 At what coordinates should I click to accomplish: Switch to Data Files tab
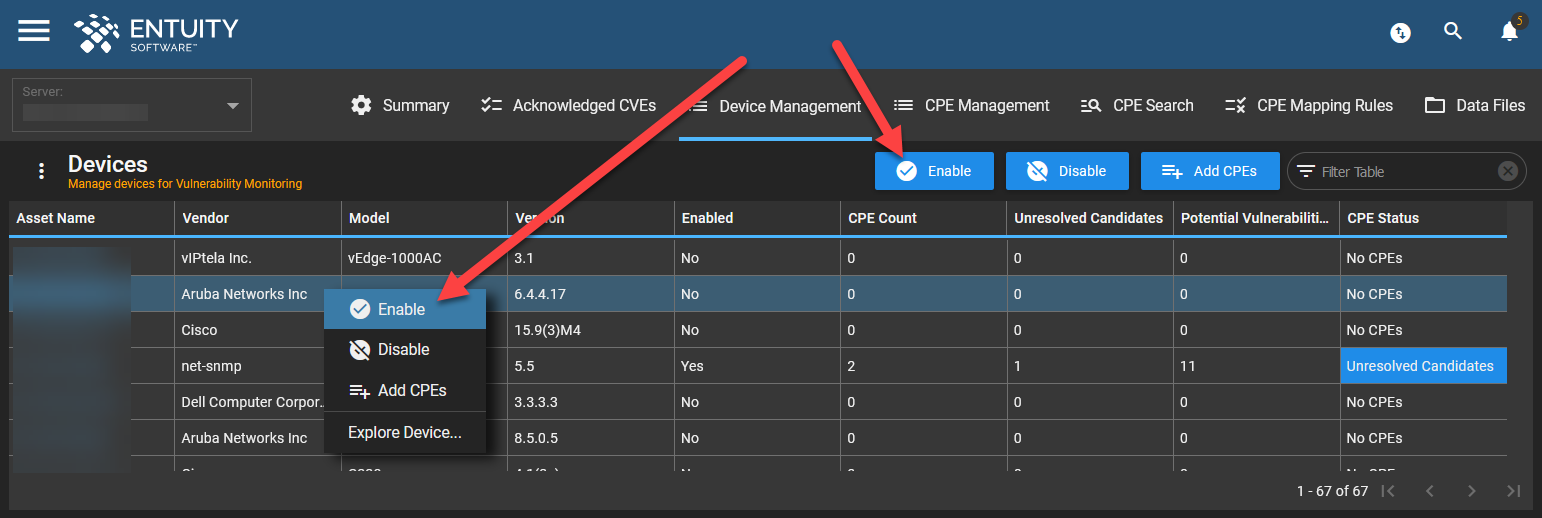(1475, 105)
